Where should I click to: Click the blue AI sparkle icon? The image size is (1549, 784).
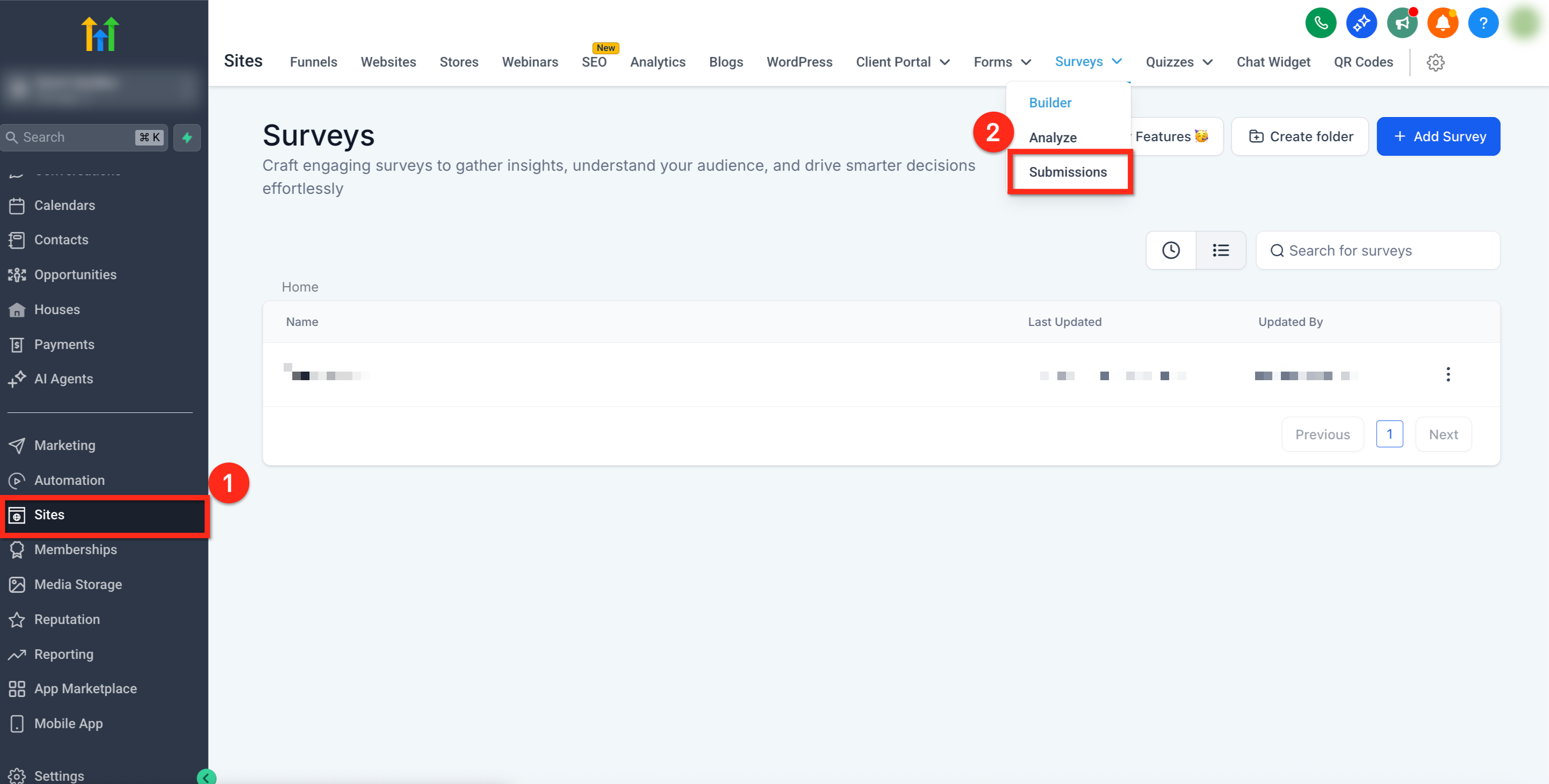1361,23
